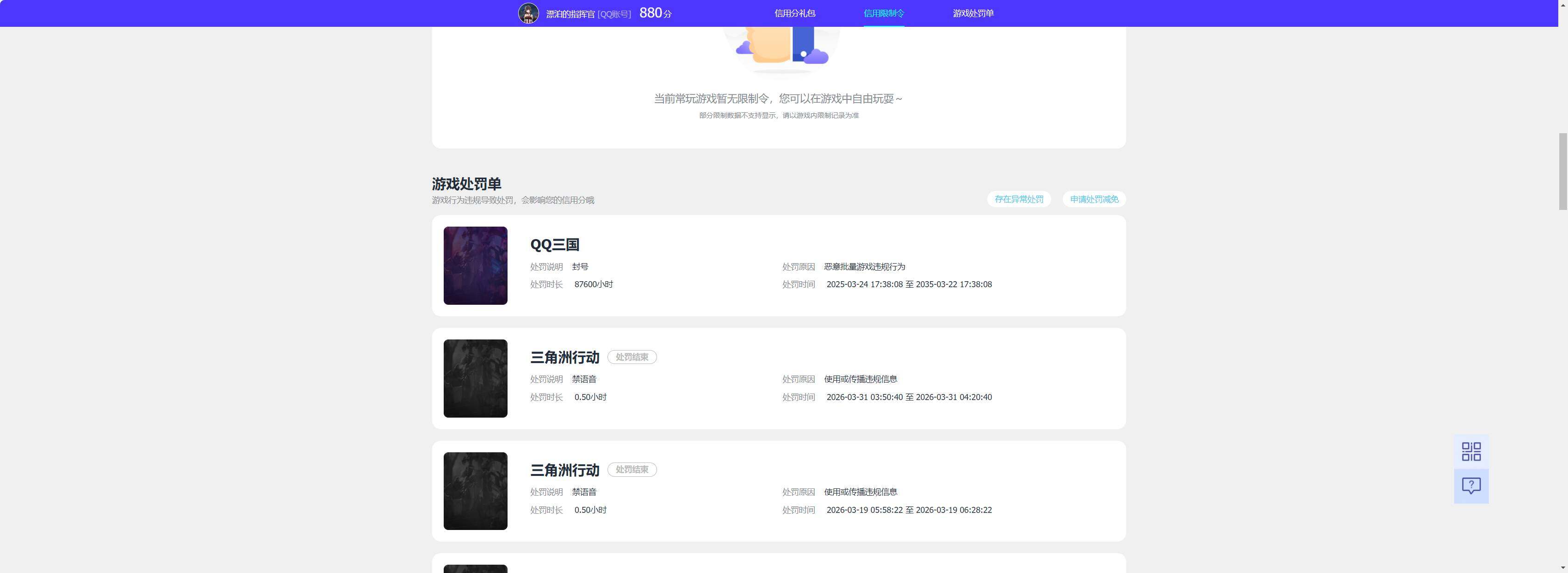This screenshot has width=1568, height=573.
Task: Switch to 游戏处罚单 tab
Action: 973,13
